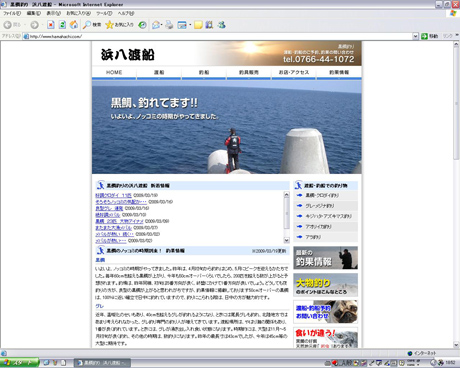Click the hero ocean fishing photo

(227, 127)
